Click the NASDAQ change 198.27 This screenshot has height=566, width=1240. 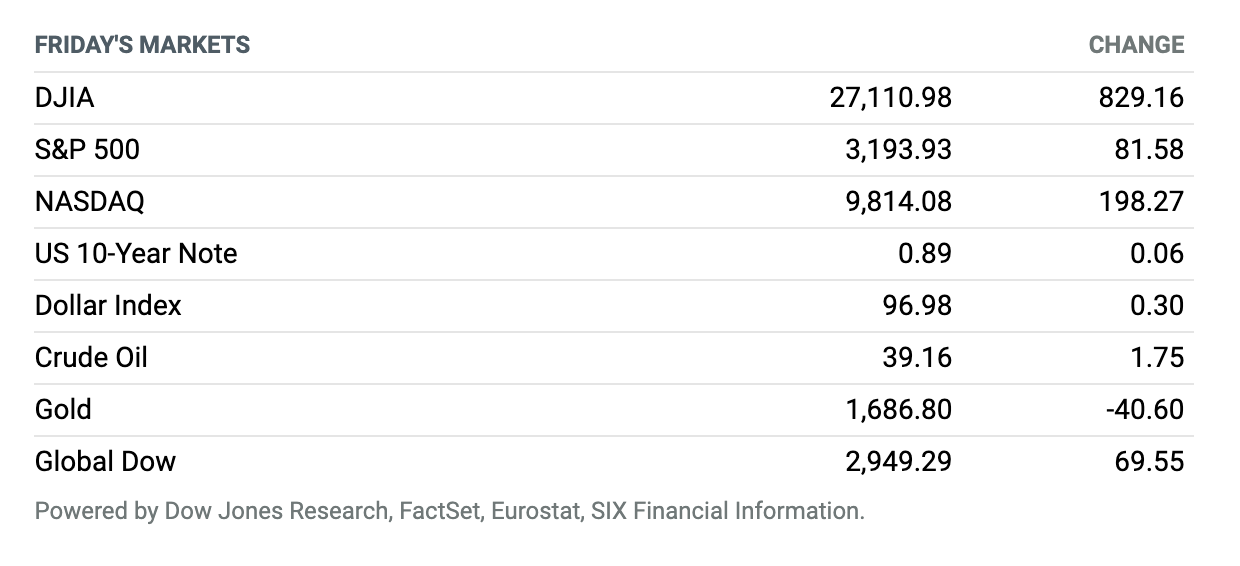pyautogui.click(x=1138, y=202)
